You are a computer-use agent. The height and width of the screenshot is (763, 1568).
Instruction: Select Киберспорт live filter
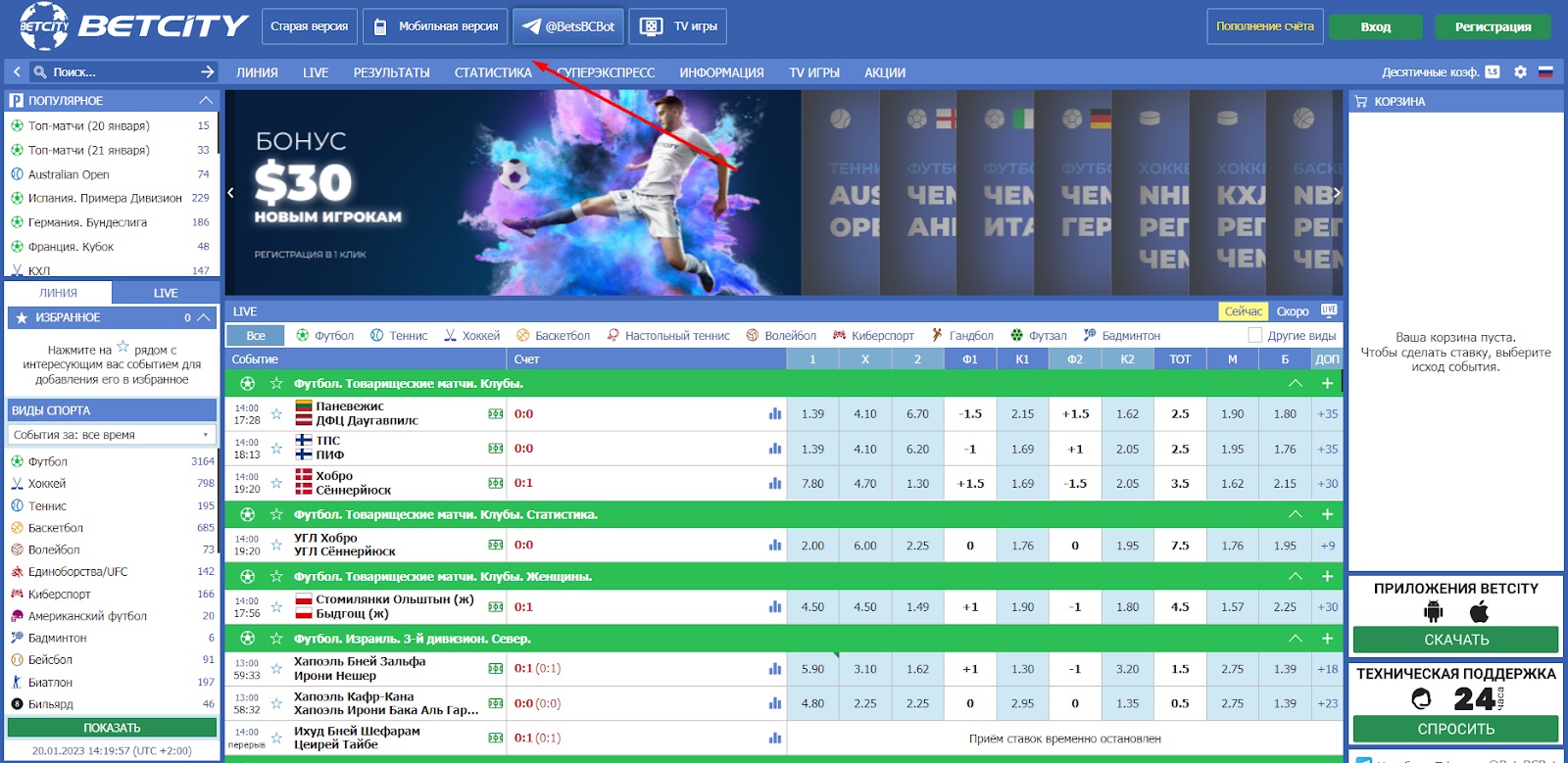(873, 335)
